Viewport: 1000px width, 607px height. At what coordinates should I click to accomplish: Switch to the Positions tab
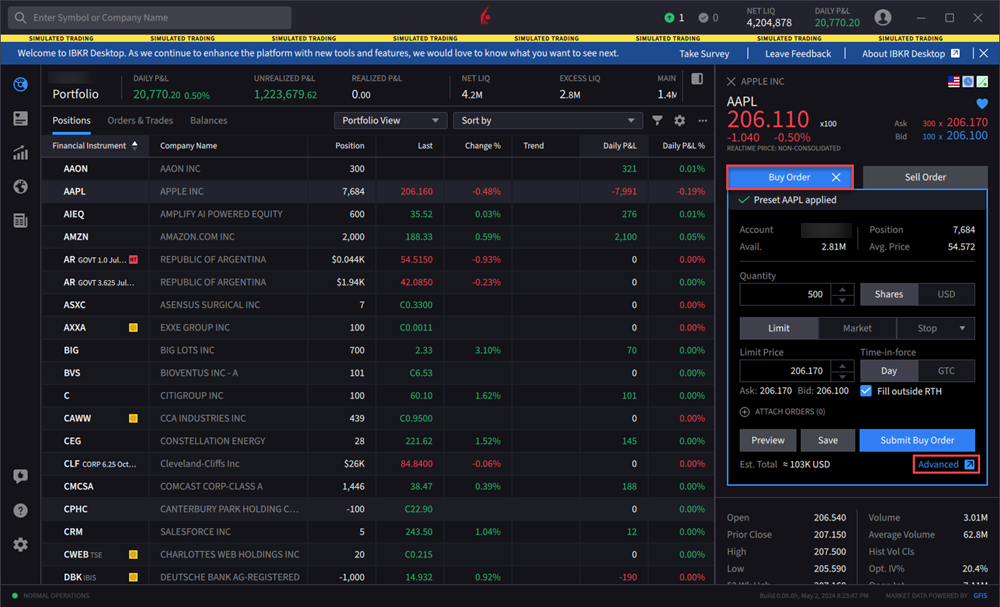(x=71, y=121)
